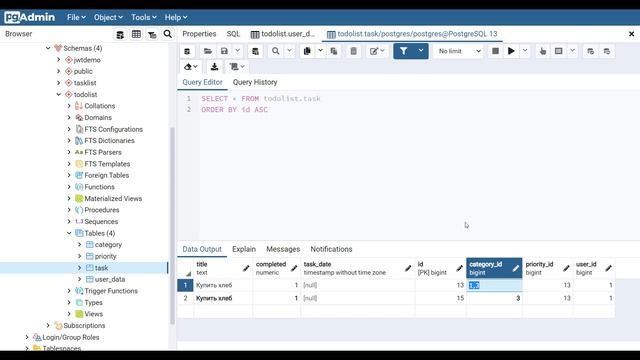Expand the jwtdemo schema
This screenshot has height=360, width=640.
pos(58,60)
